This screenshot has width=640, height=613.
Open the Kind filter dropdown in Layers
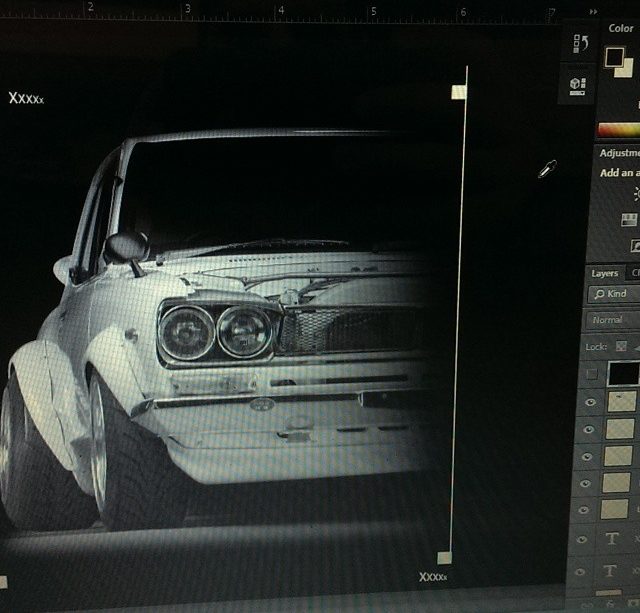coord(612,294)
